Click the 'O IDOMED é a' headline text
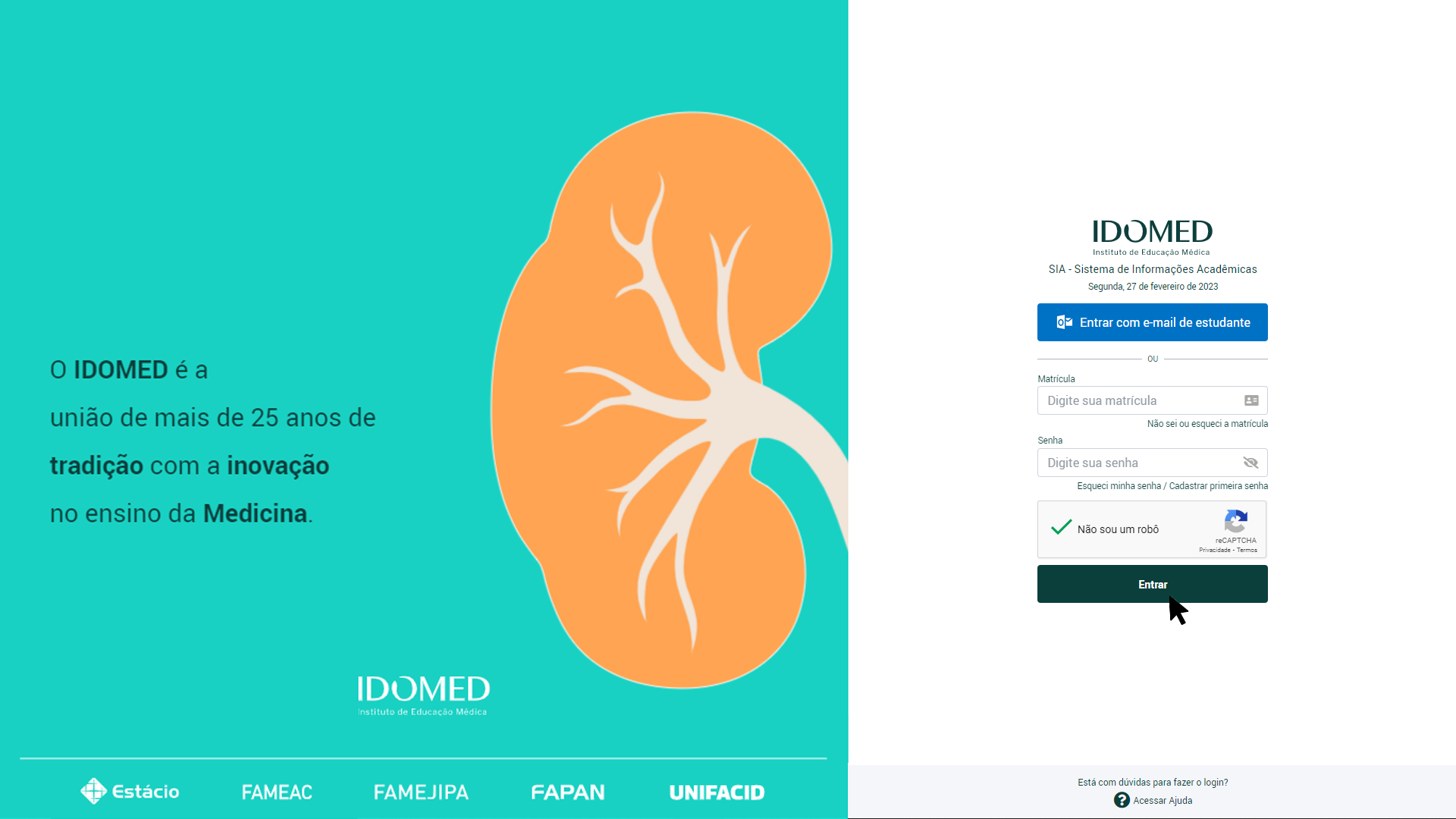 [129, 370]
